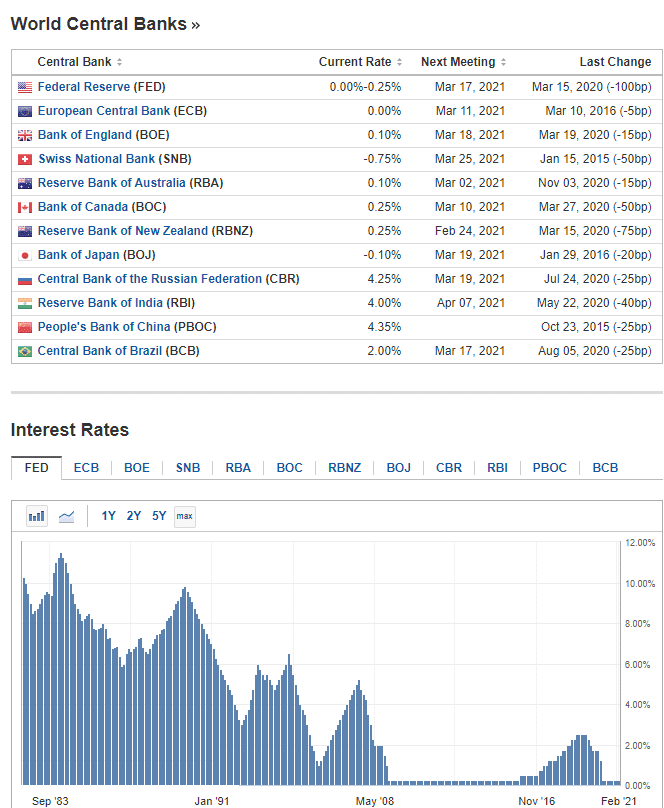Click the Japan flag icon
Image resolution: width=664 pixels, height=808 pixels.
pyautogui.click(x=25, y=256)
